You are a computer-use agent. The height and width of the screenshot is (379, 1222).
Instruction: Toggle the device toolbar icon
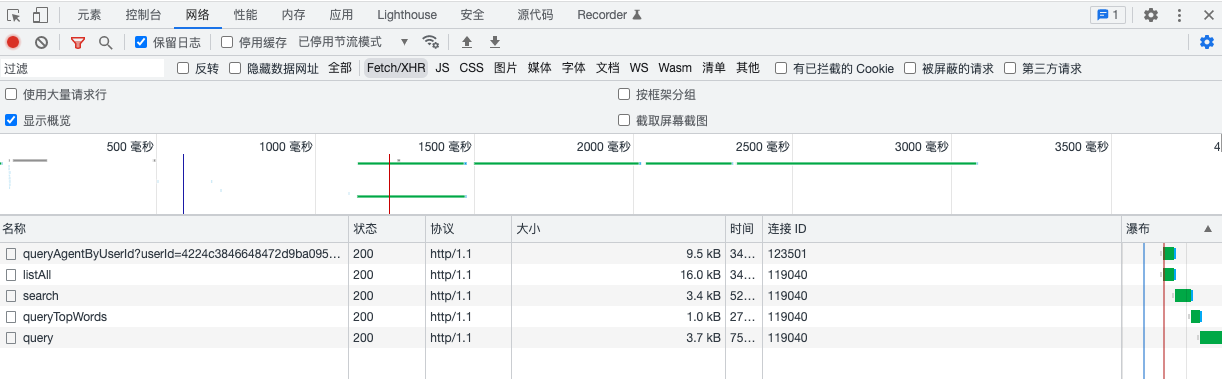[x=40, y=15]
